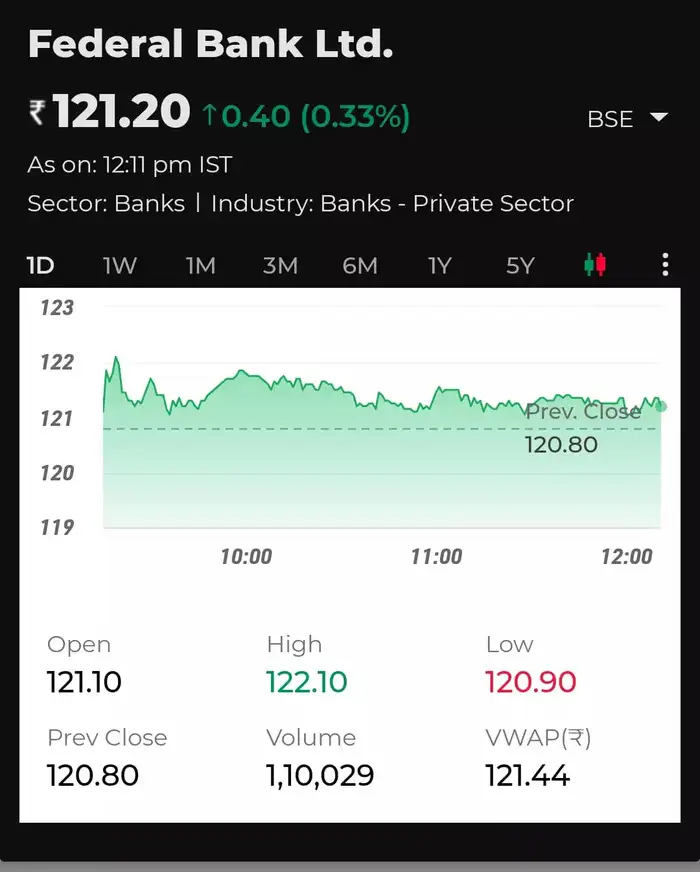Select the 1W chart range
Image resolution: width=700 pixels, height=872 pixels.
click(120, 266)
